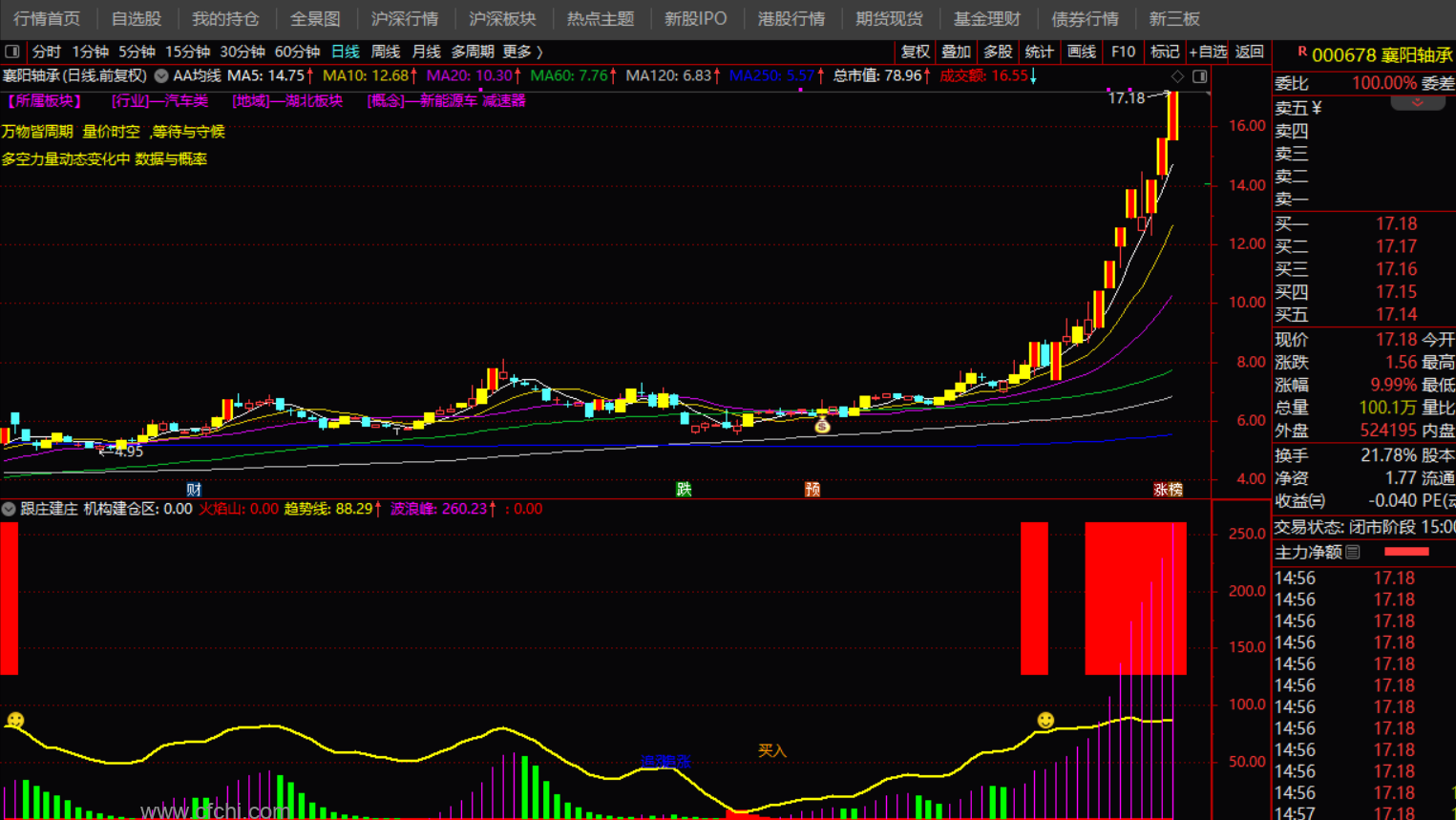Click the money bag marker on chart

(822, 426)
